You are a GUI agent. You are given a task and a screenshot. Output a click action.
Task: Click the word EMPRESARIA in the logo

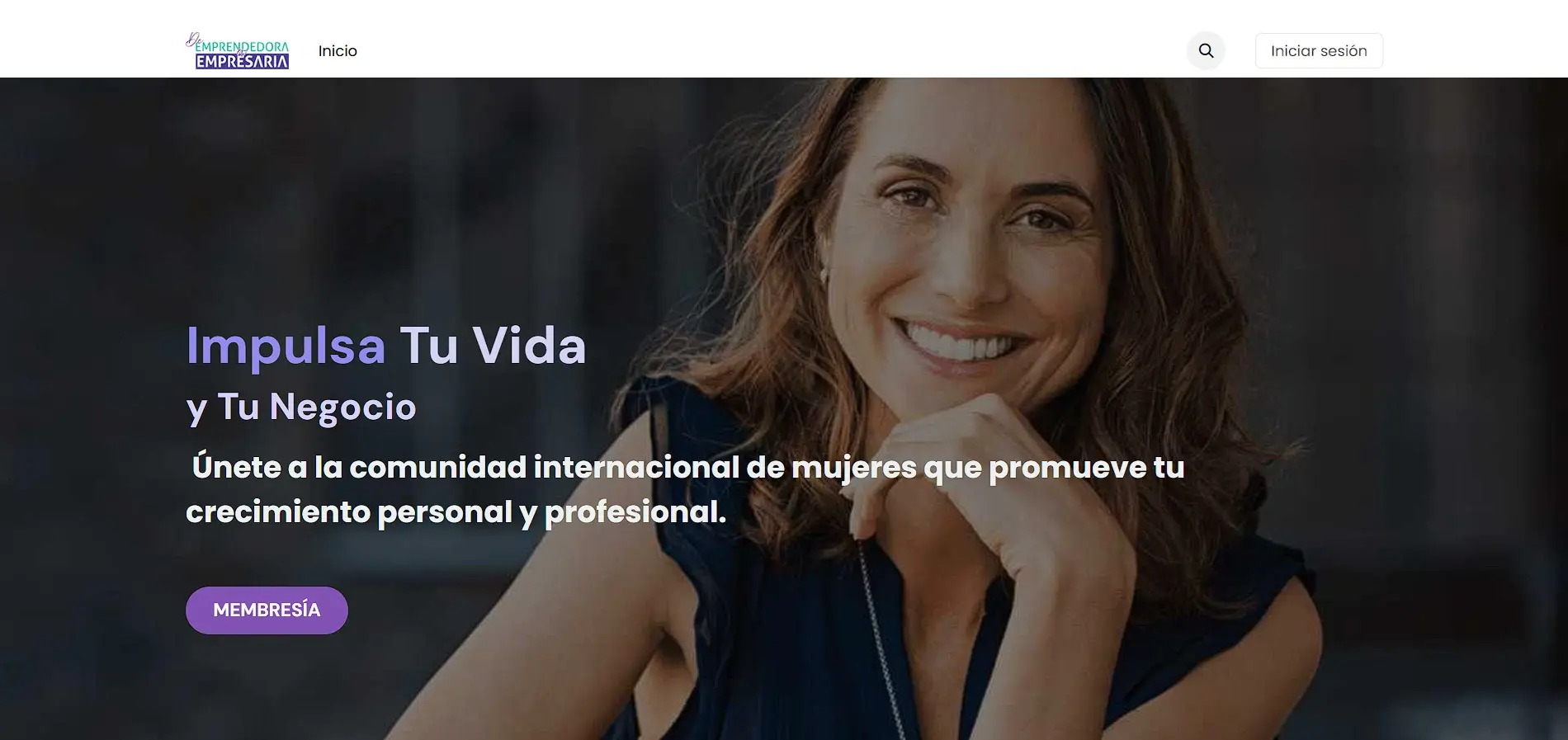(x=242, y=61)
